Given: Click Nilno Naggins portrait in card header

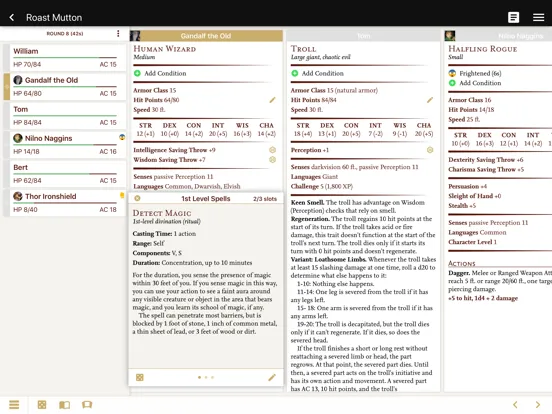Looking at the screenshot, I should pos(450,36).
